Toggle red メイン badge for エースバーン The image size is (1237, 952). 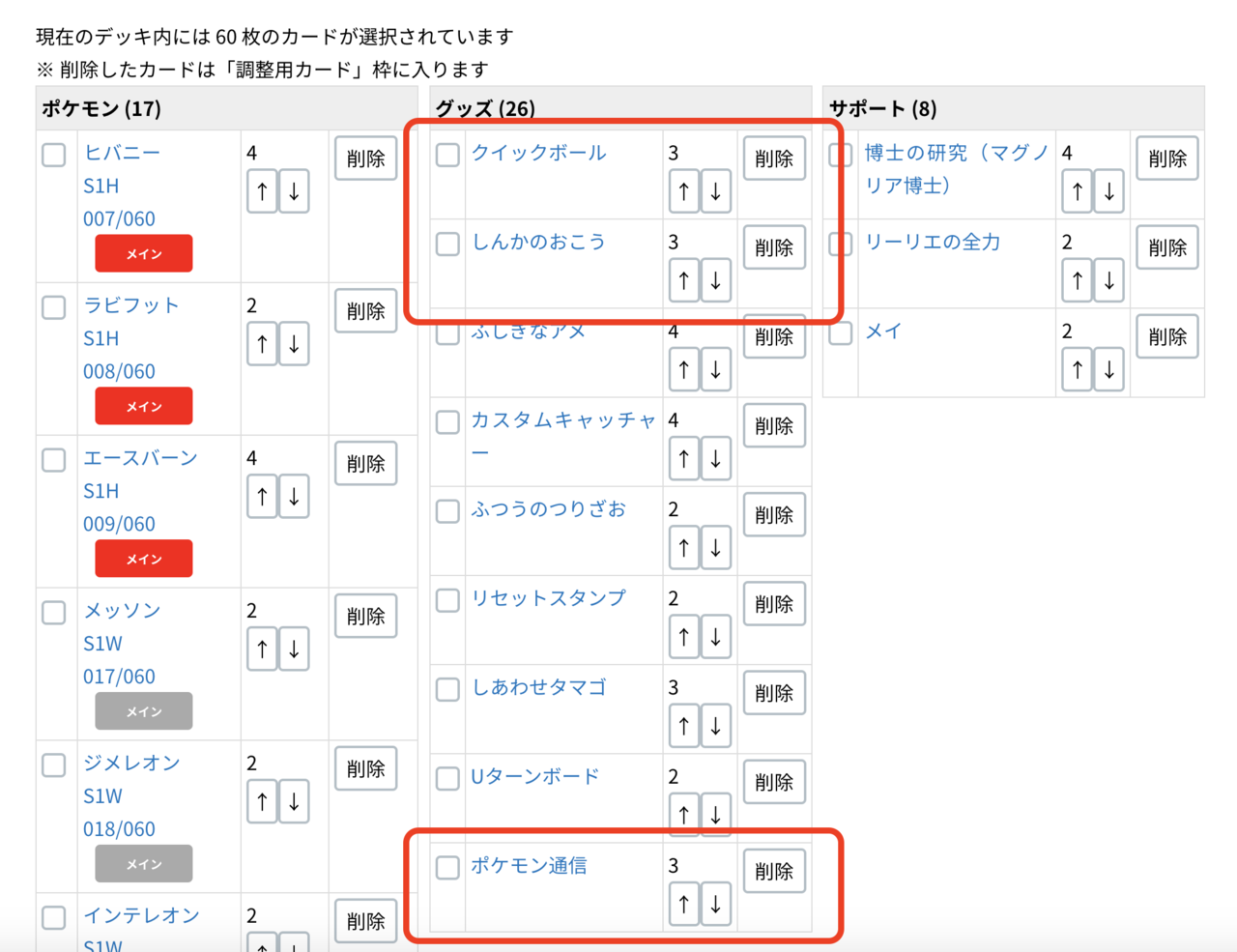[143, 559]
